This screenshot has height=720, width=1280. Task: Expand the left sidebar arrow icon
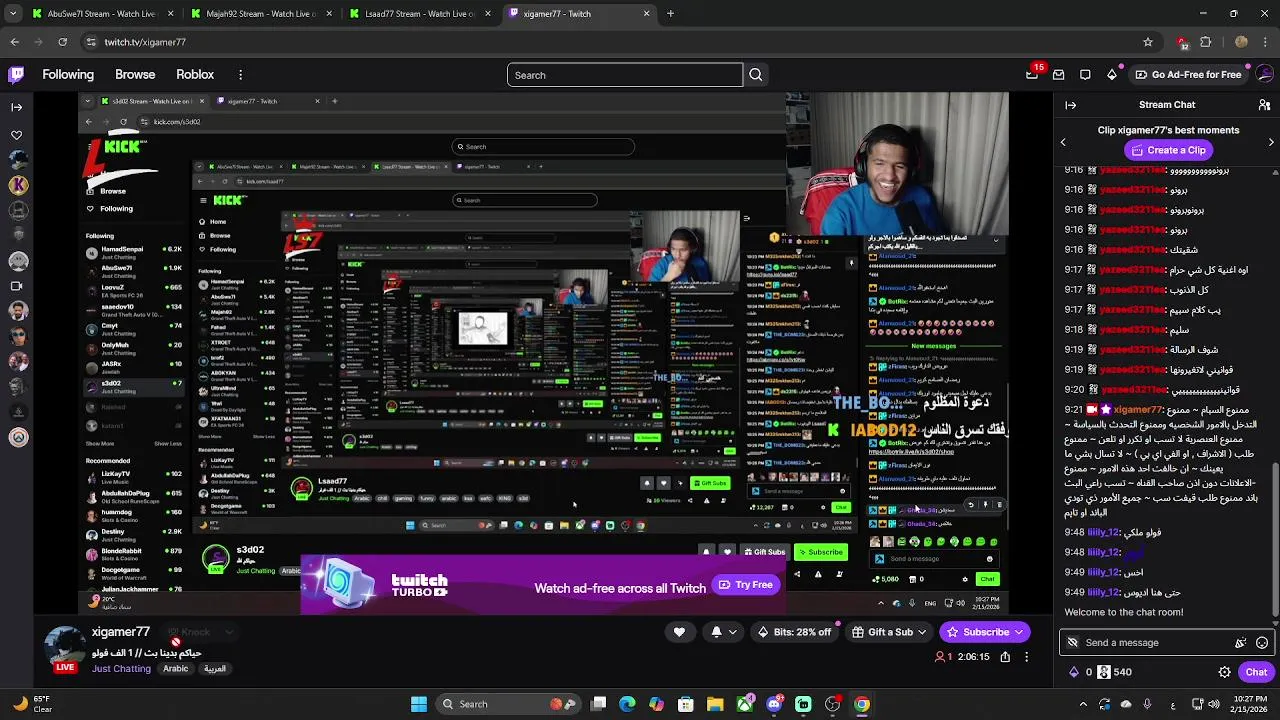[x=16, y=107]
